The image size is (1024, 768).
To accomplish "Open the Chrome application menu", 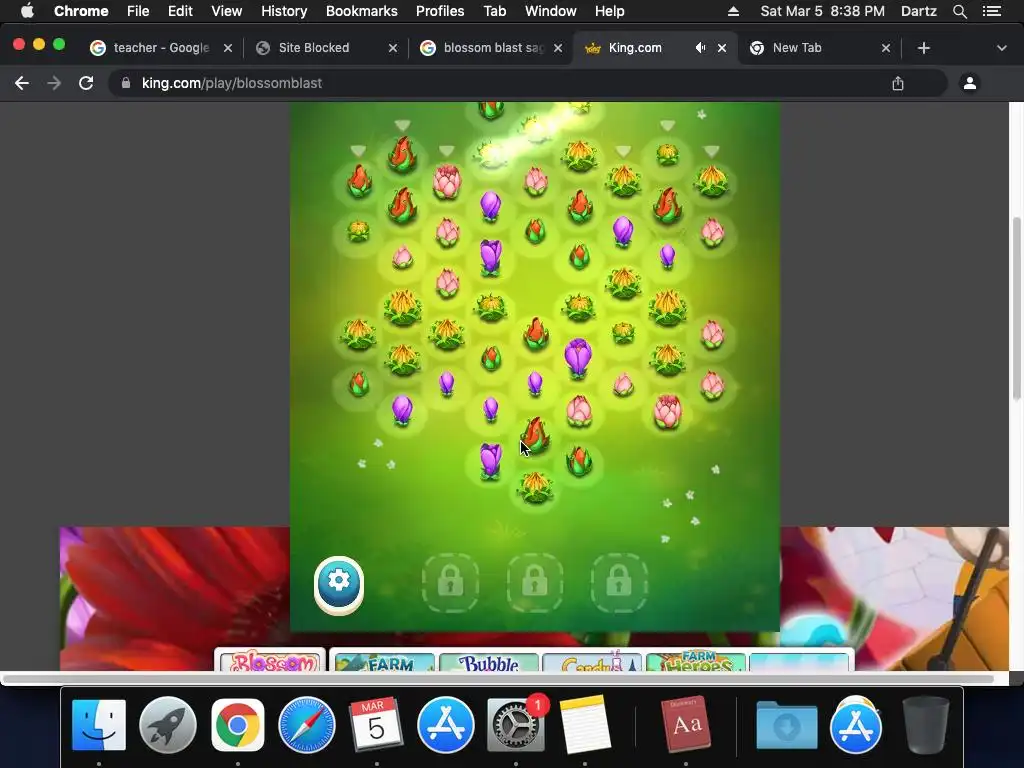I will 81,11.
